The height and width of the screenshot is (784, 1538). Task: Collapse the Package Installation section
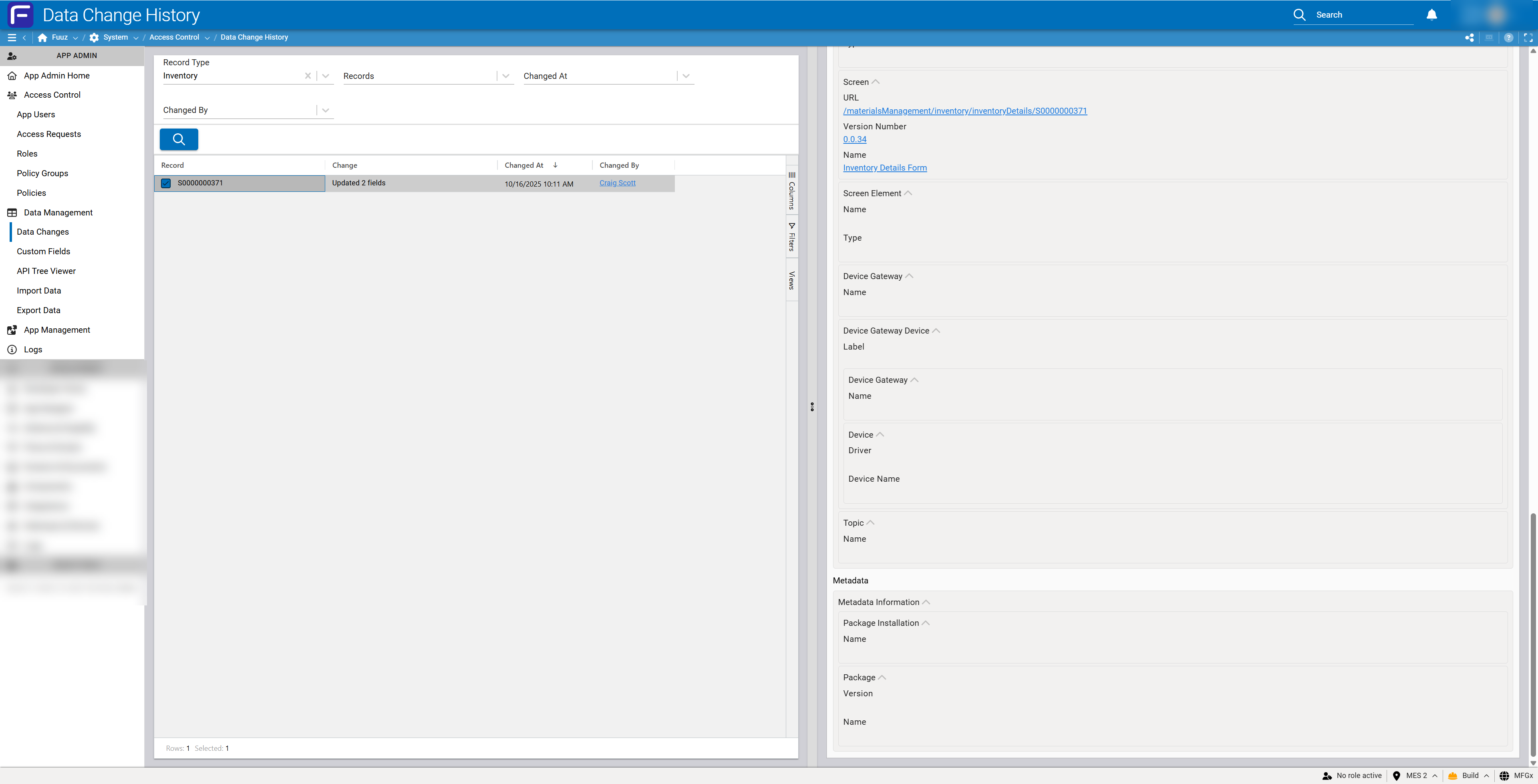pyautogui.click(x=926, y=623)
